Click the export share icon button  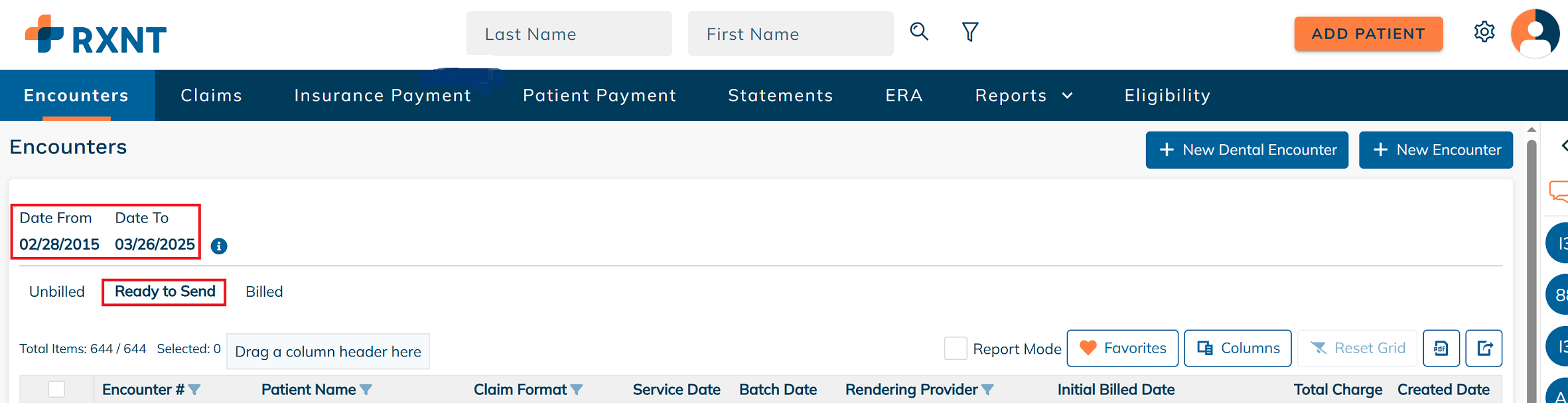(1484, 349)
